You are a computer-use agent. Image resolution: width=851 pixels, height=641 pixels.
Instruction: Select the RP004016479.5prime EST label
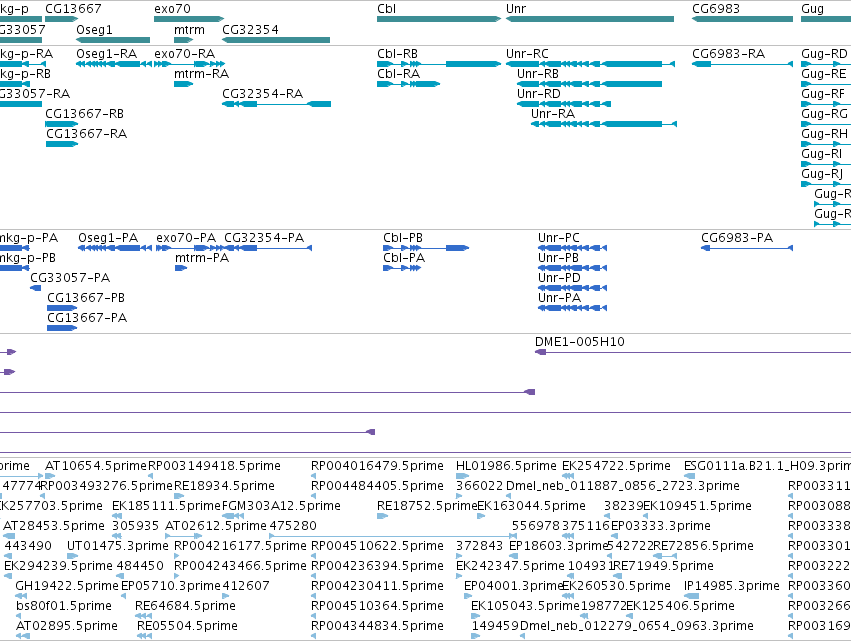pos(377,466)
